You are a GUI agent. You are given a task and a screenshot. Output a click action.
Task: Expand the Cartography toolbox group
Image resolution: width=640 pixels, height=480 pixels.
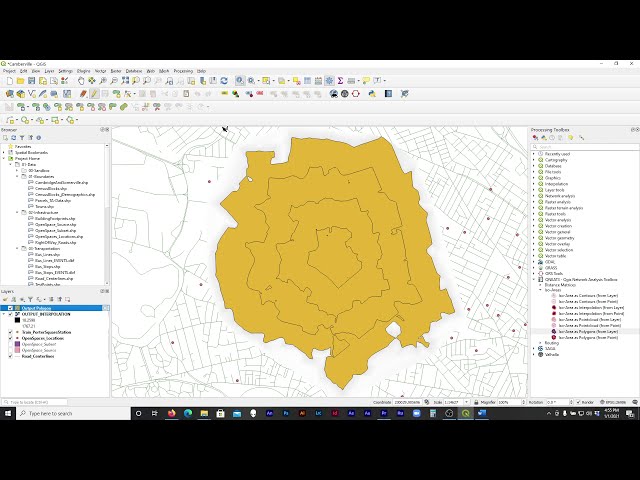533,160
